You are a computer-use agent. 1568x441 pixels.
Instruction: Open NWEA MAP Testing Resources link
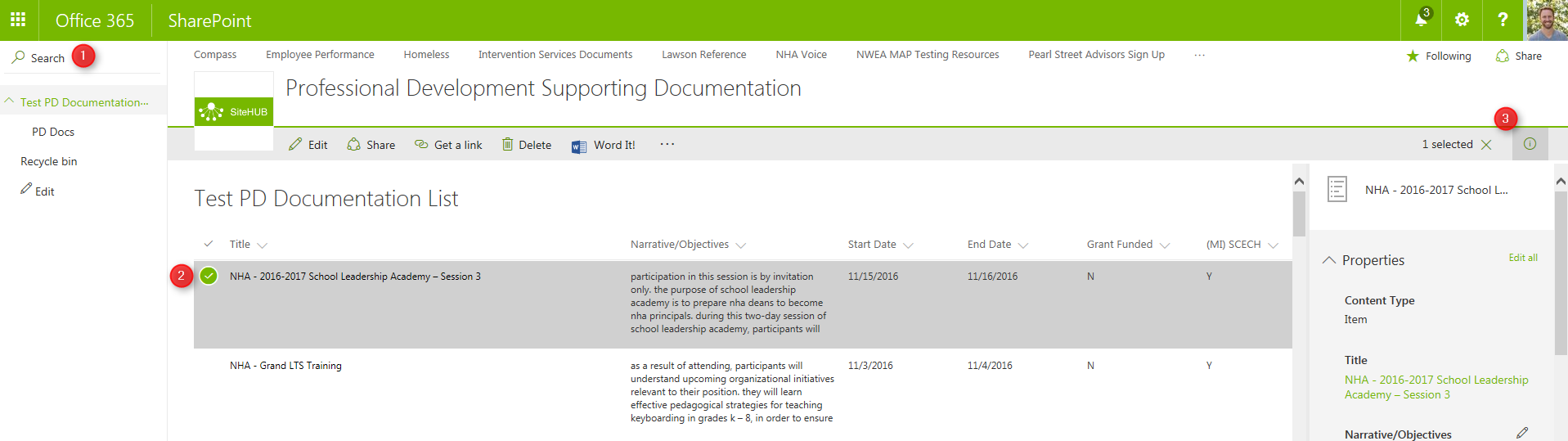(928, 55)
